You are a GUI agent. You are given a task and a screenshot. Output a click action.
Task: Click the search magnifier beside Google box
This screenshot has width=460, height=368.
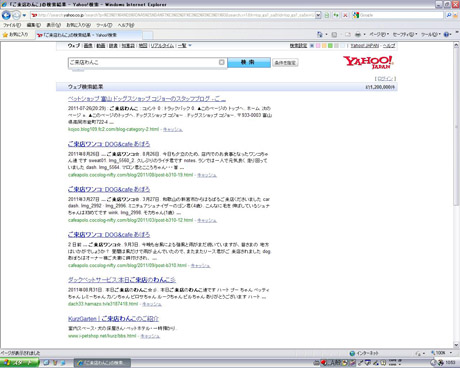click(x=449, y=15)
